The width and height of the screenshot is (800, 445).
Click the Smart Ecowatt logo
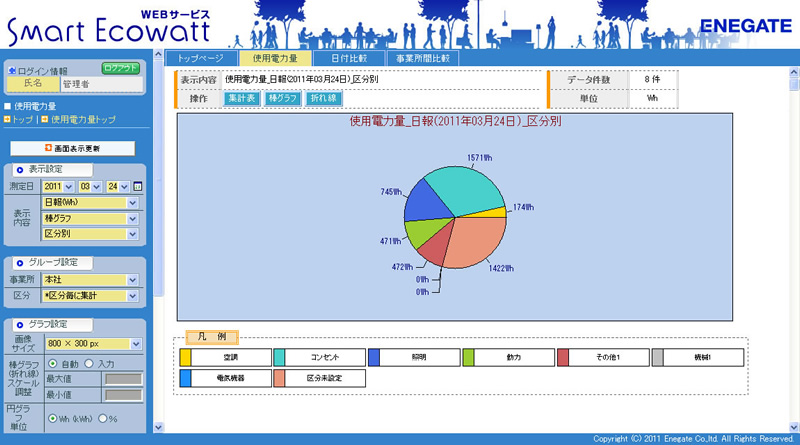coord(109,29)
